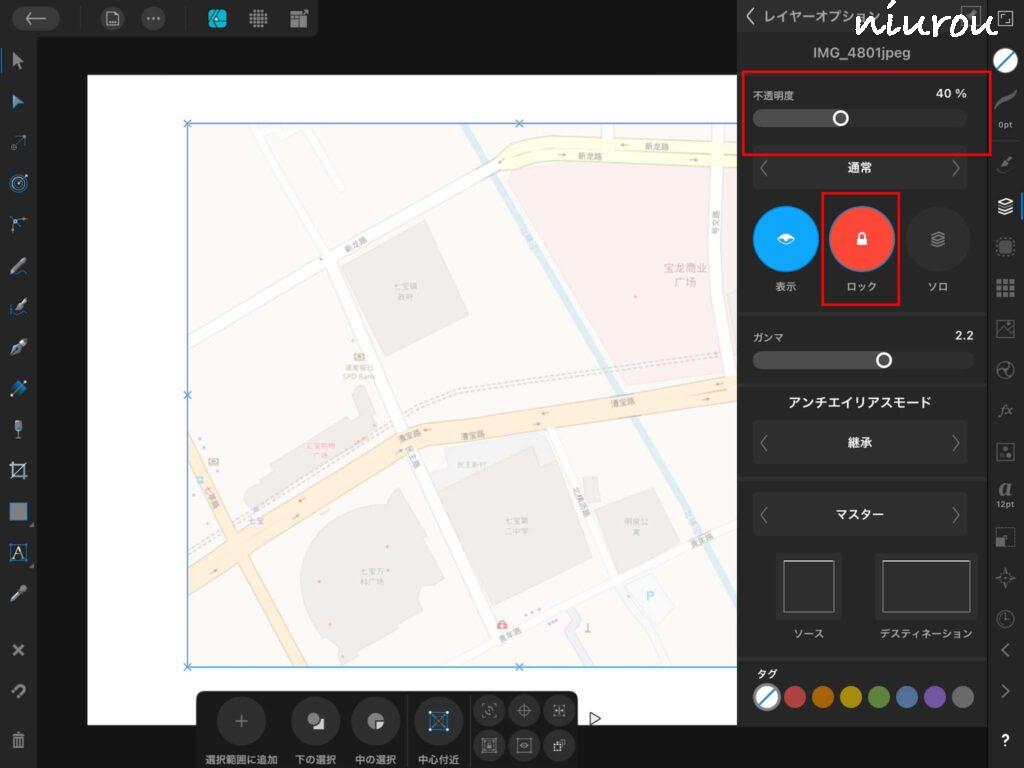Switch to the Pixel persona
Screen dimensions: 1024x768
coord(258,18)
